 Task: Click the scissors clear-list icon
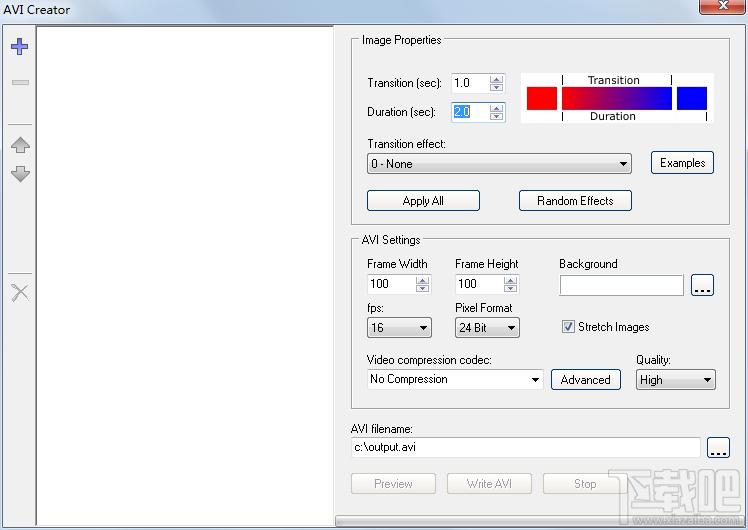(20, 292)
